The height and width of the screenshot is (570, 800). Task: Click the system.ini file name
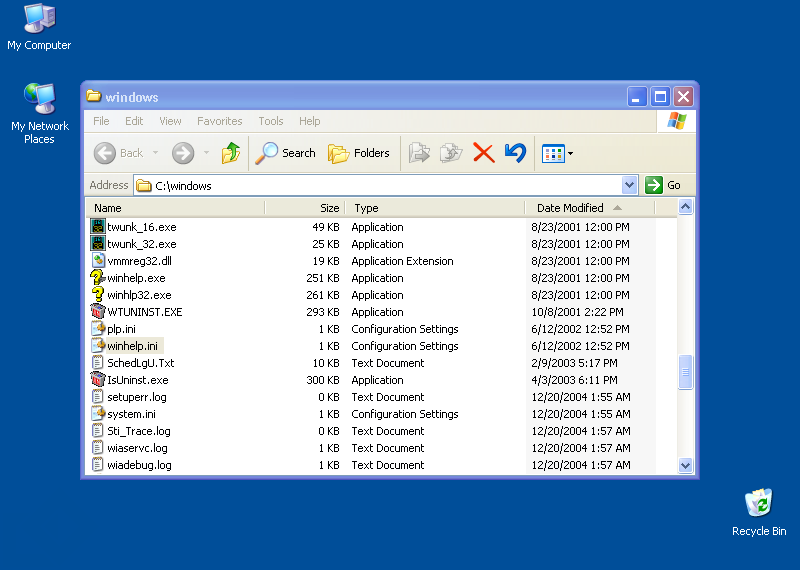[132, 414]
